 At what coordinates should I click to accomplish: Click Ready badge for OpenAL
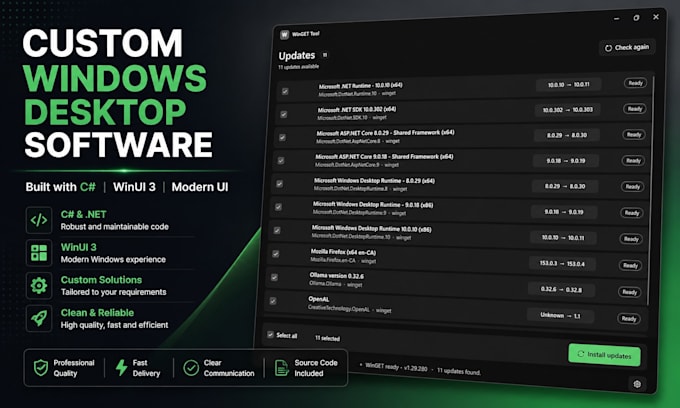[628, 319]
